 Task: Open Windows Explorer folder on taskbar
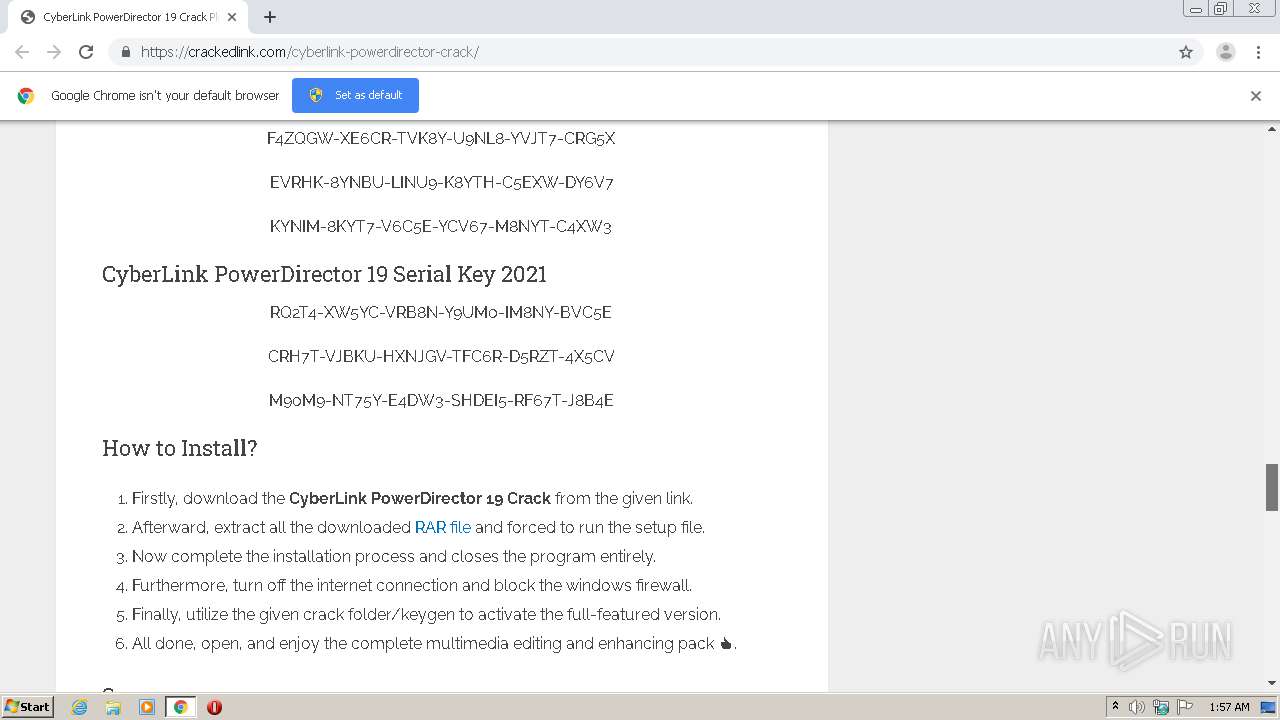pyautogui.click(x=113, y=707)
